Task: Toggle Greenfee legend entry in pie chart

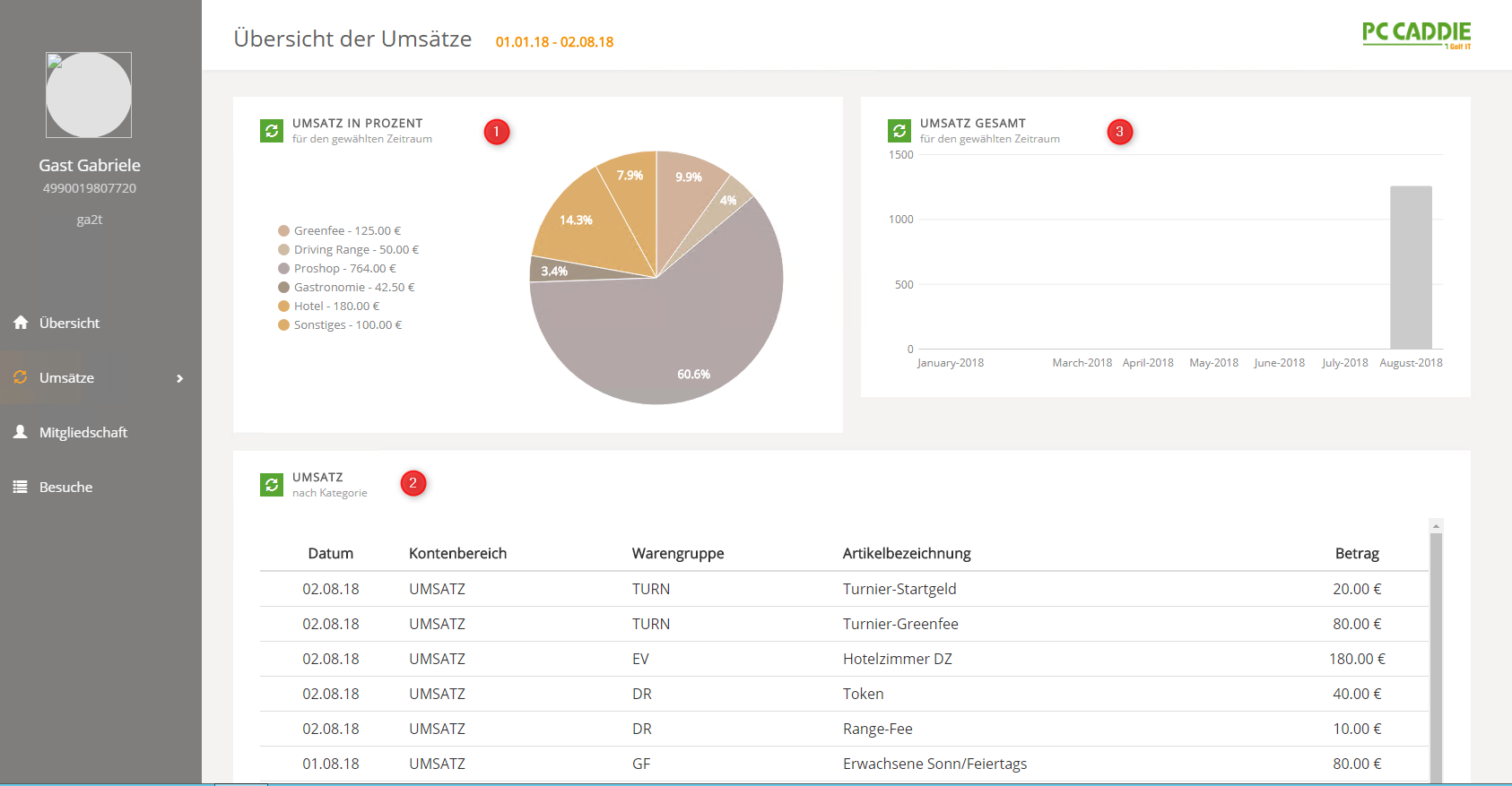Action: pos(339,230)
